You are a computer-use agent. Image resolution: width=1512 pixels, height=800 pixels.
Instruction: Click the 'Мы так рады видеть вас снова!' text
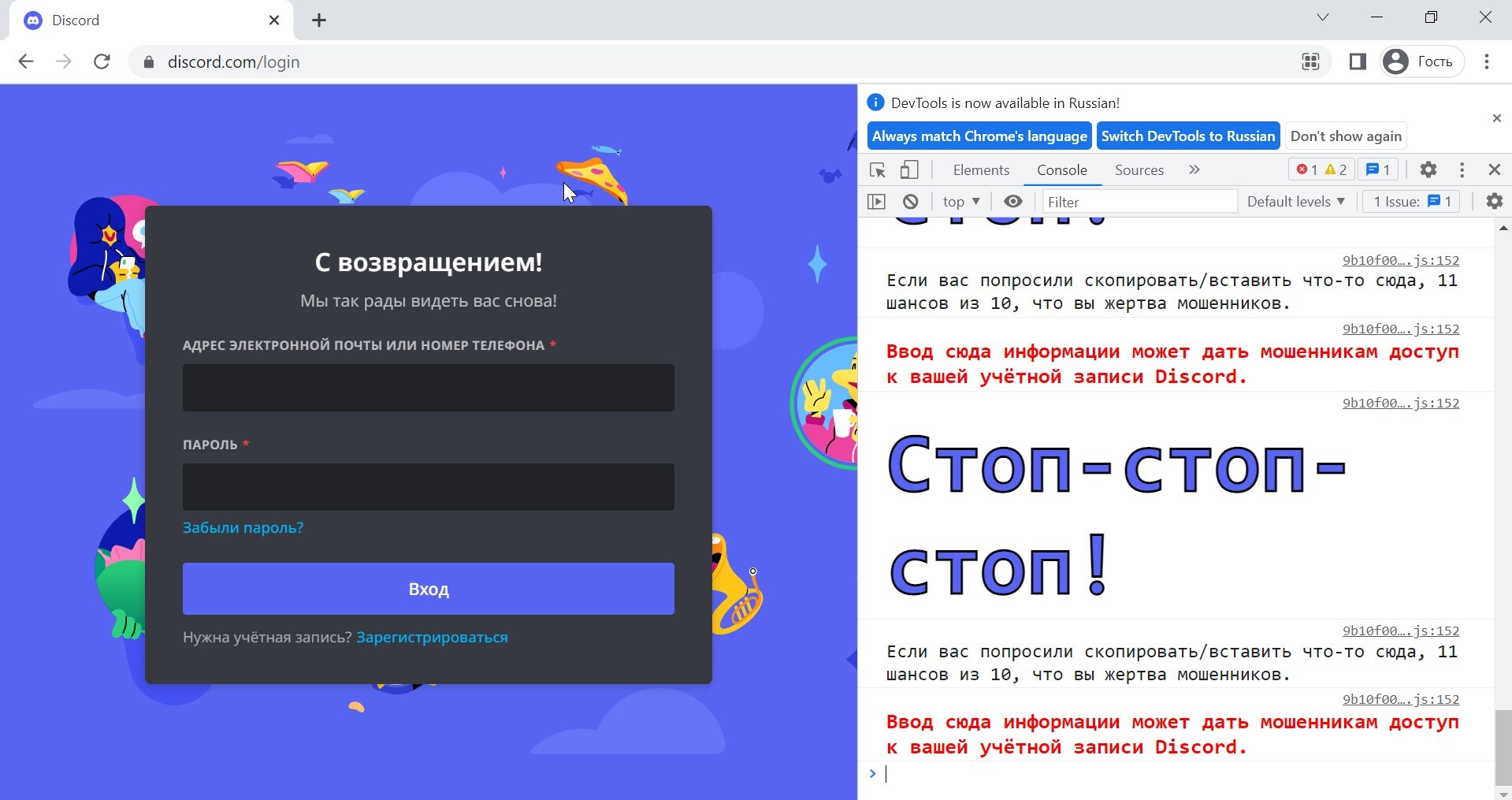click(429, 301)
